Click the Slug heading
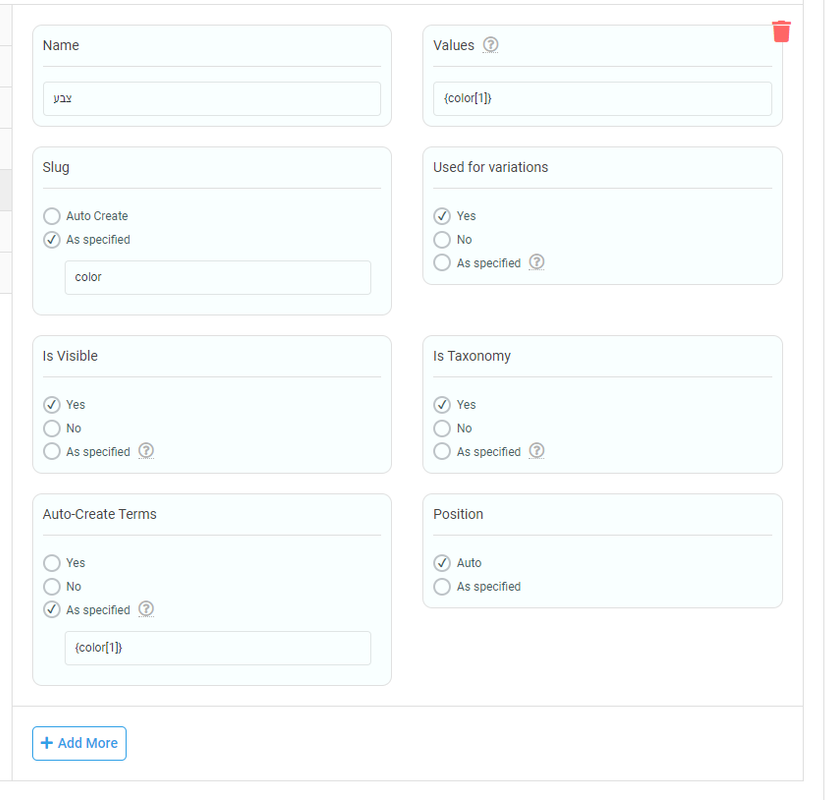Image resolution: width=834 pixels, height=800 pixels. (x=56, y=167)
